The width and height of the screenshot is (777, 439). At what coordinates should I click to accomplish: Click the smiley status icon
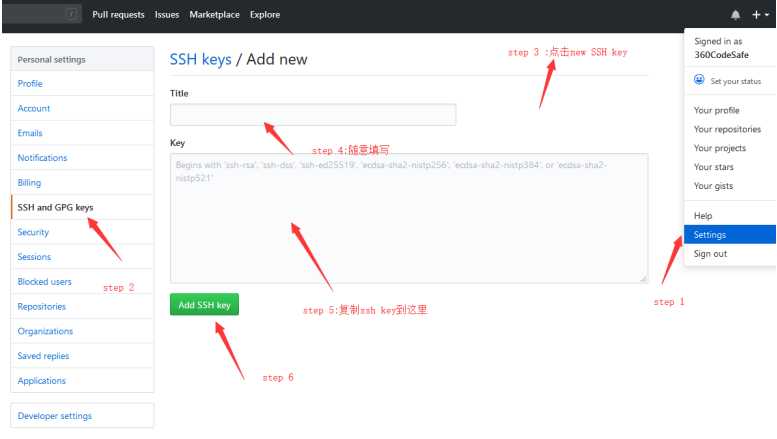(699, 80)
